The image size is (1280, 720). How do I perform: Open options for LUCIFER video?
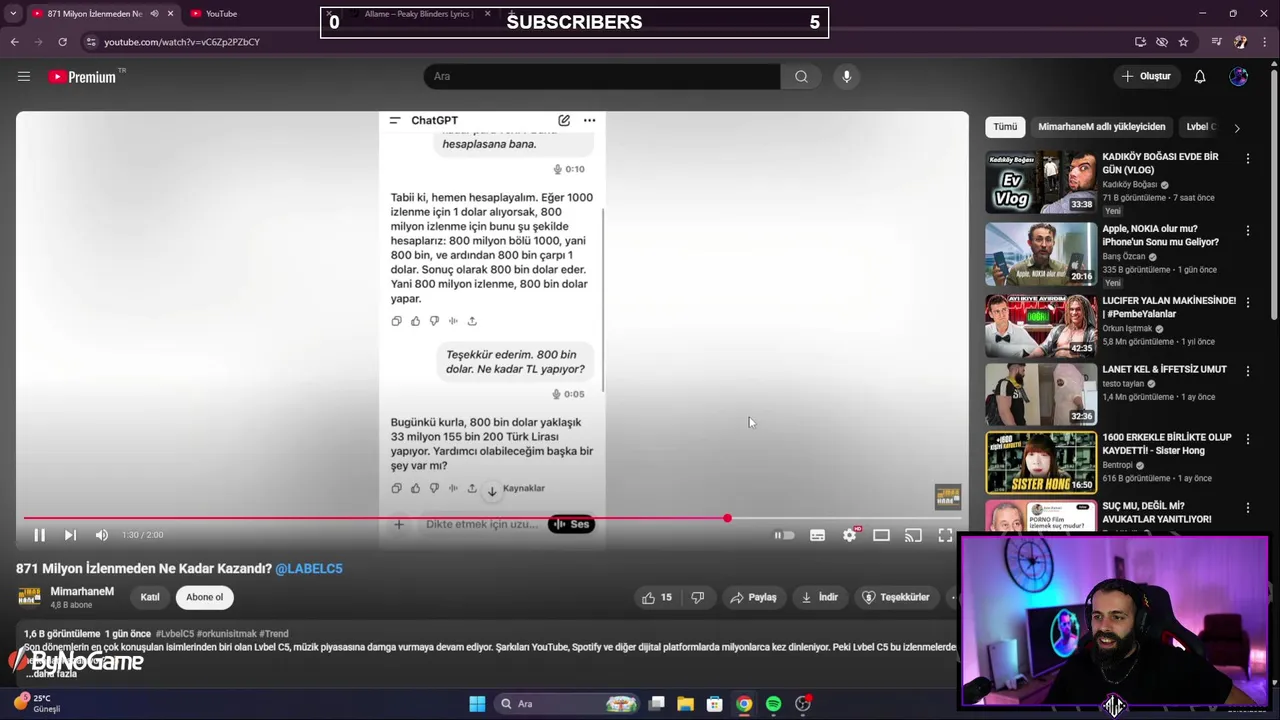[x=1247, y=302]
